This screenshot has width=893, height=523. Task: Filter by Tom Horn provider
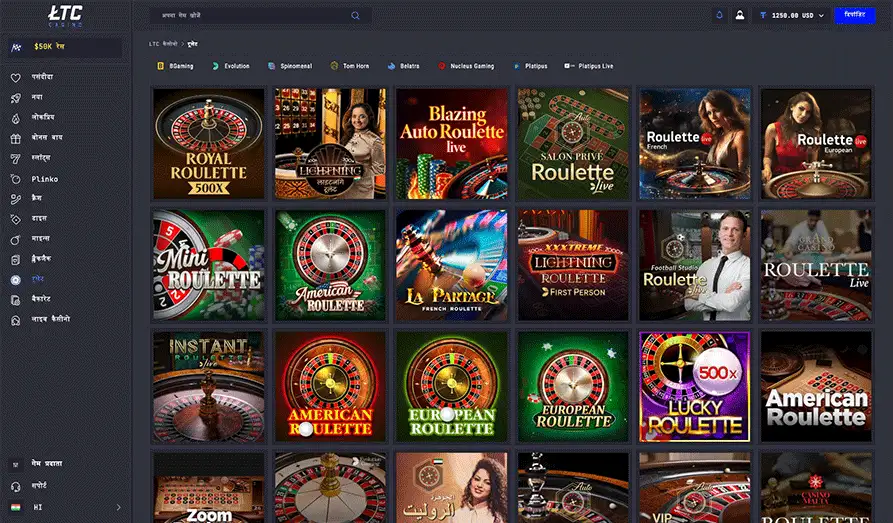coord(350,66)
